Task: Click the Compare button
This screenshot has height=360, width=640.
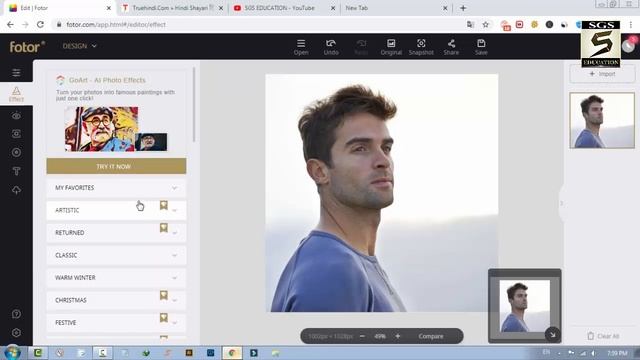Action: pyautogui.click(x=431, y=336)
